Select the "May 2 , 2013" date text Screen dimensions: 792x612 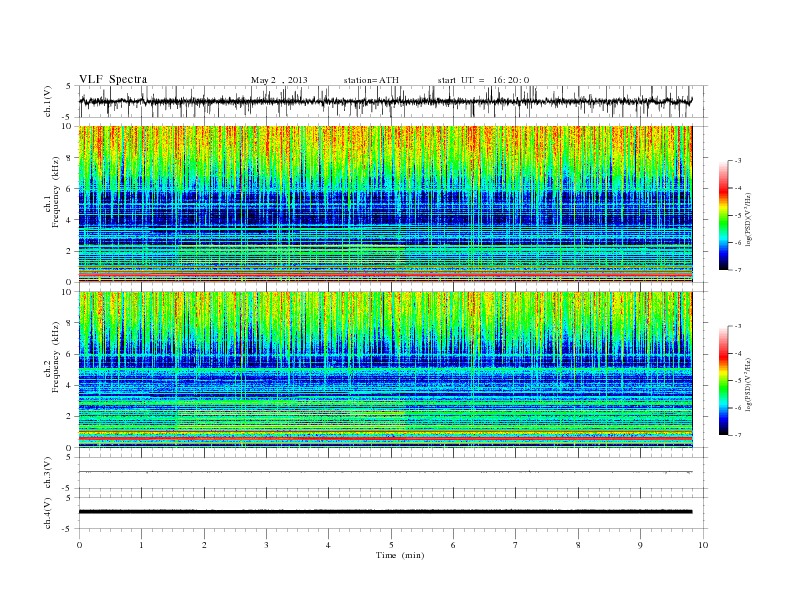tap(279, 80)
